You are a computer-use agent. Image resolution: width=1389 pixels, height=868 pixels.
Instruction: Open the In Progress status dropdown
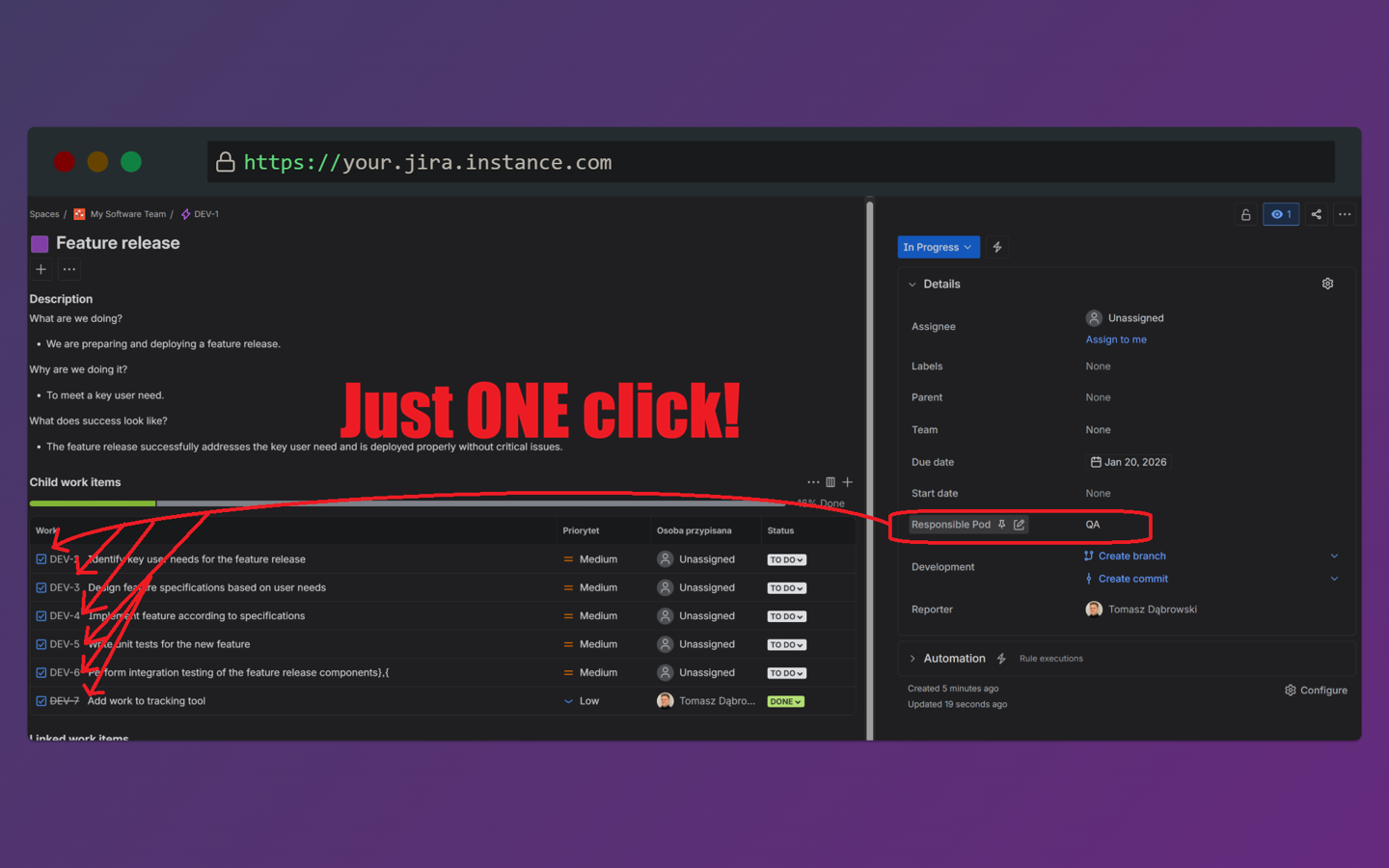(x=937, y=247)
